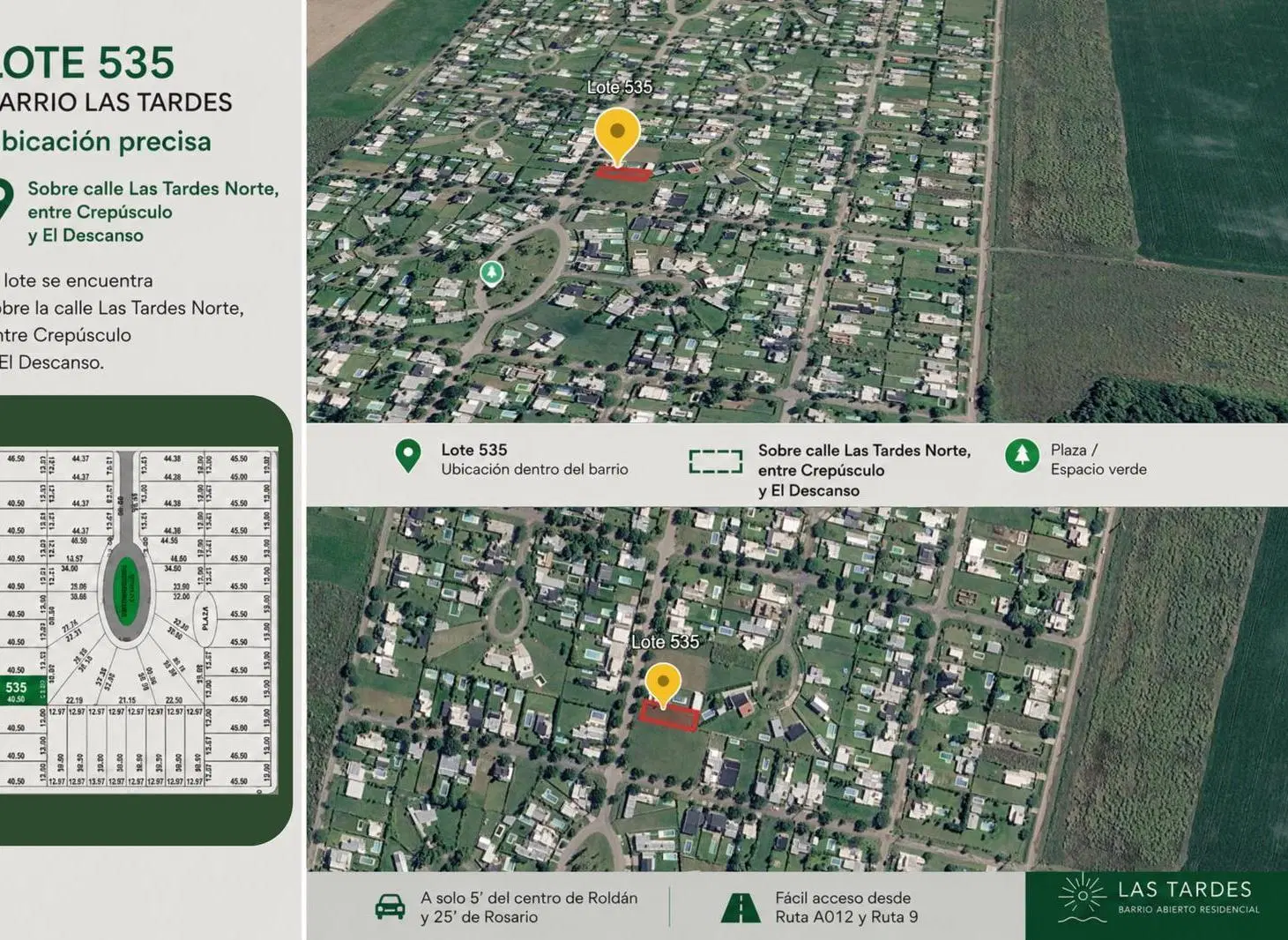Open the lot subdivision plan image
1288x940 pixels.
click(138, 621)
